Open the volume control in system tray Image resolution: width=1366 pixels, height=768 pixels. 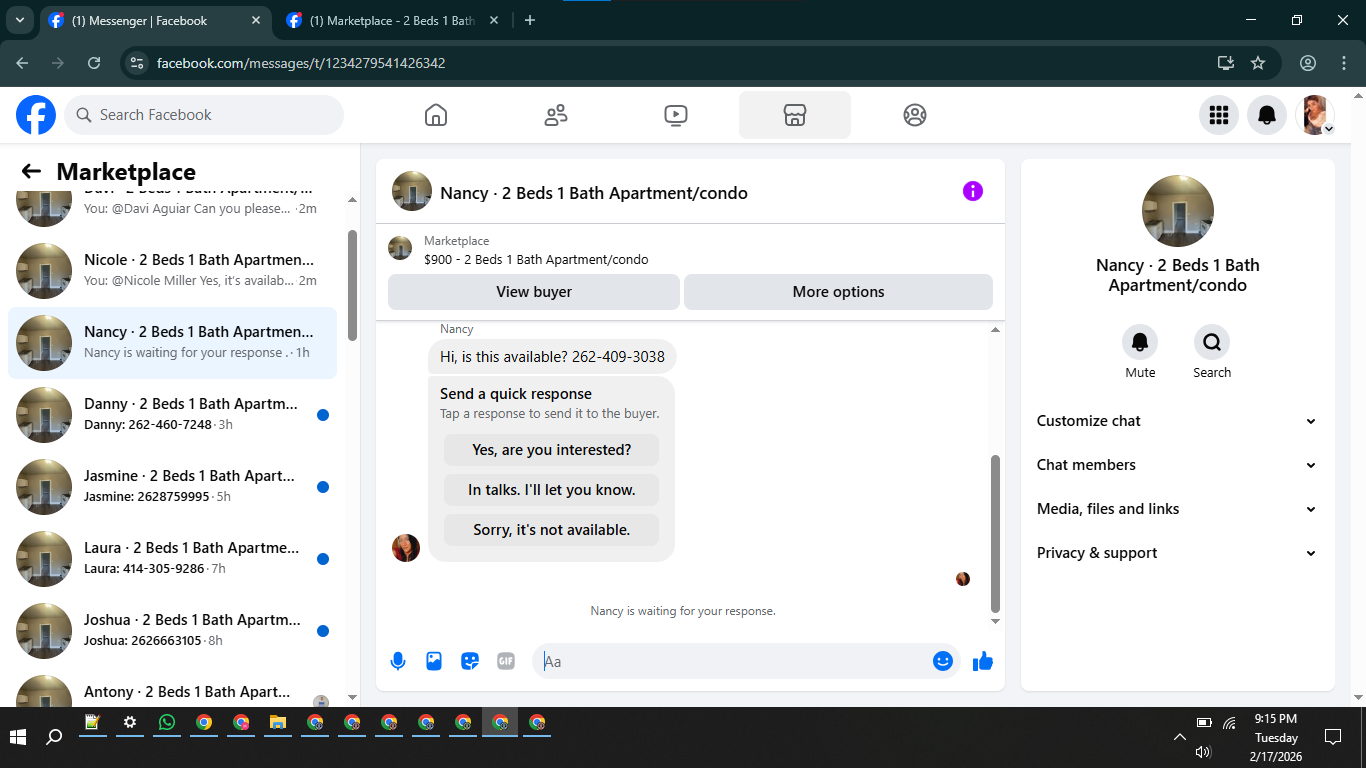1203,752
